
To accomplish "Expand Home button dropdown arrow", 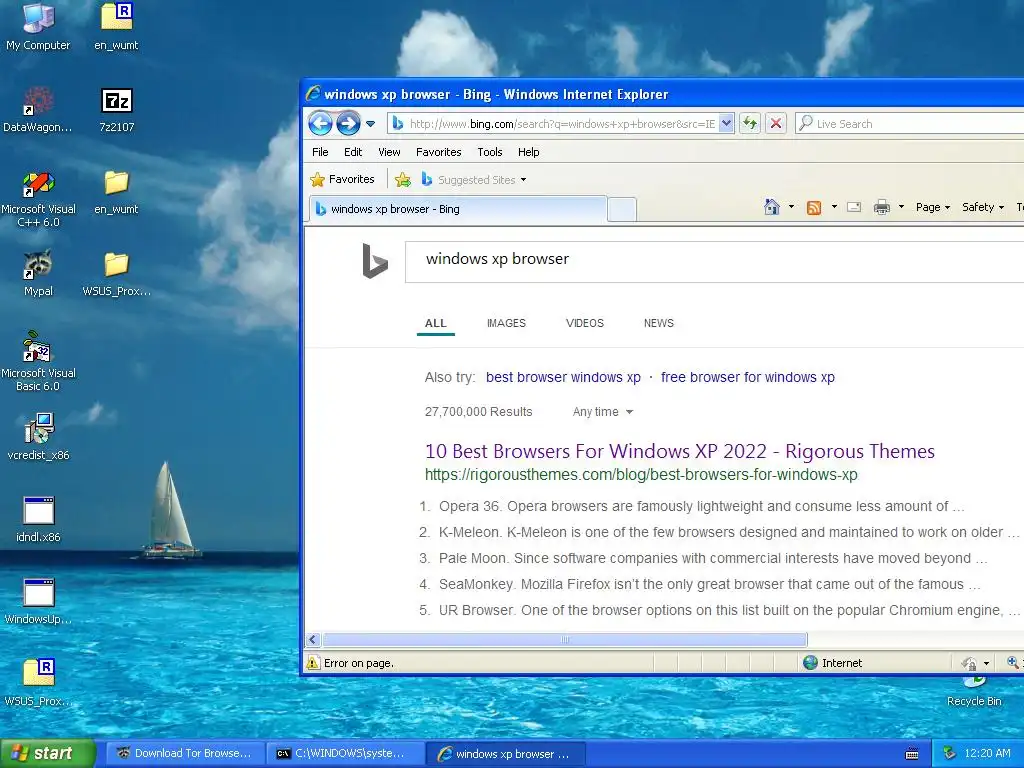I will click(x=792, y=207).
